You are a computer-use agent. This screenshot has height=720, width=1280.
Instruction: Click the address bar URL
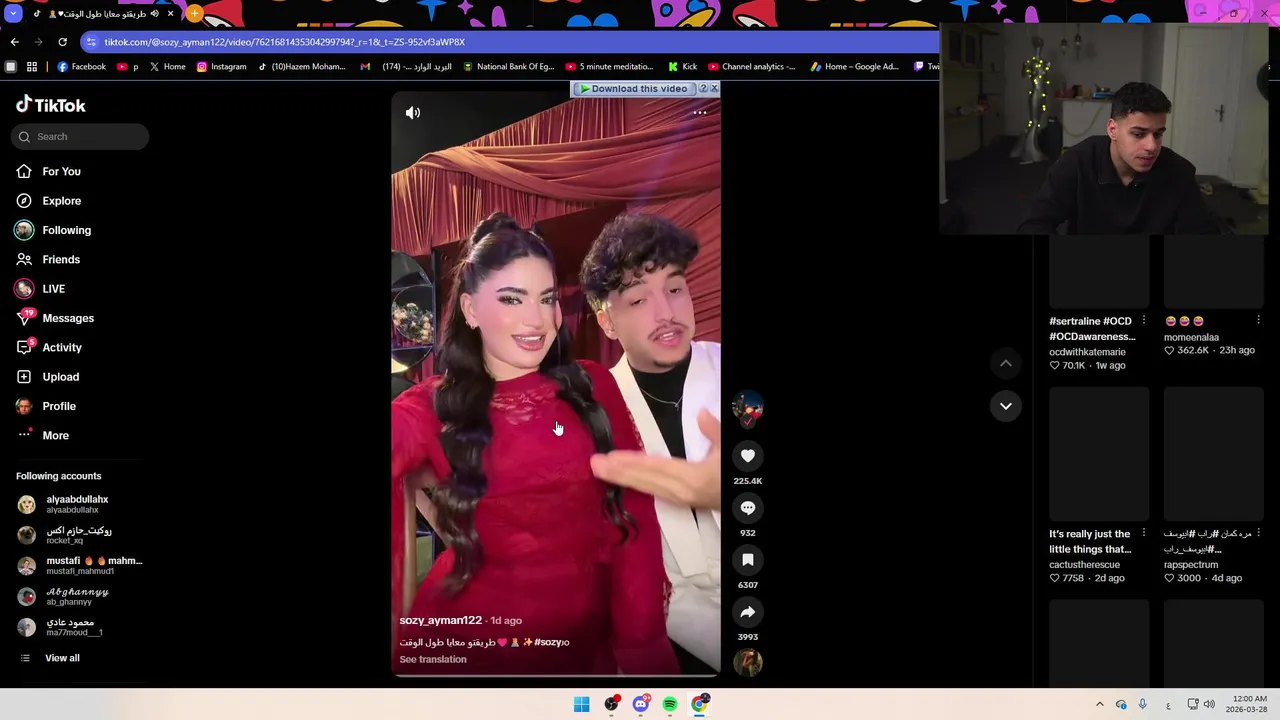click(285, 42)
